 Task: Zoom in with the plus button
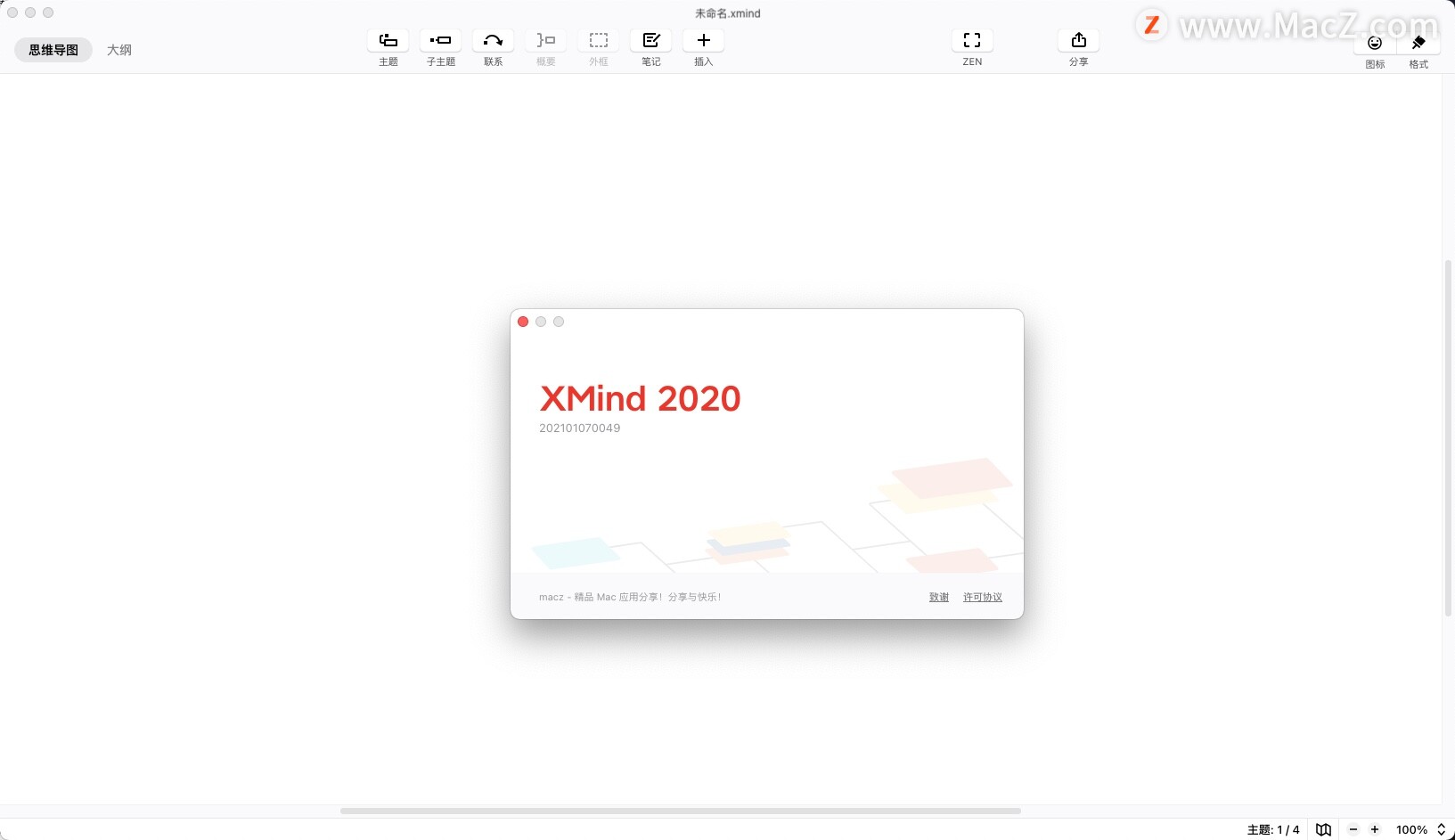tap(1375, 829)
